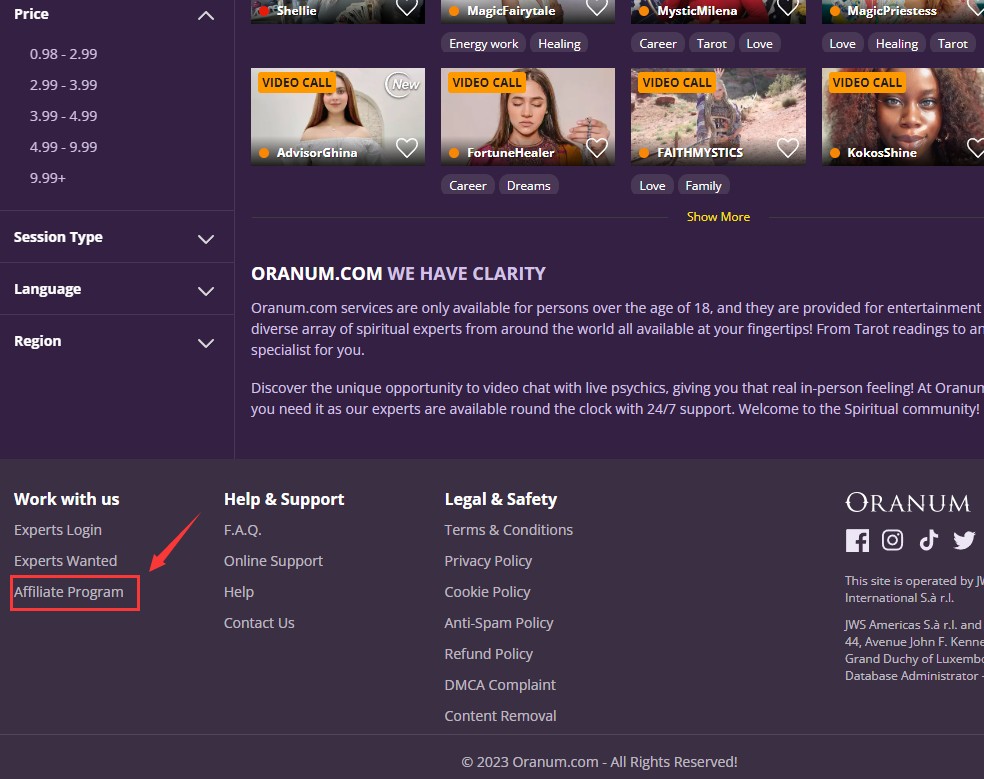Click VIDEO CALL badge on AdvisorGhina

(296, 82)
